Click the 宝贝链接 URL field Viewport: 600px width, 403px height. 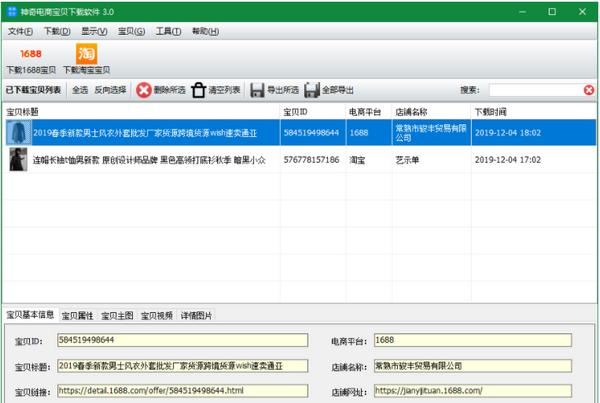coord(183,391)
